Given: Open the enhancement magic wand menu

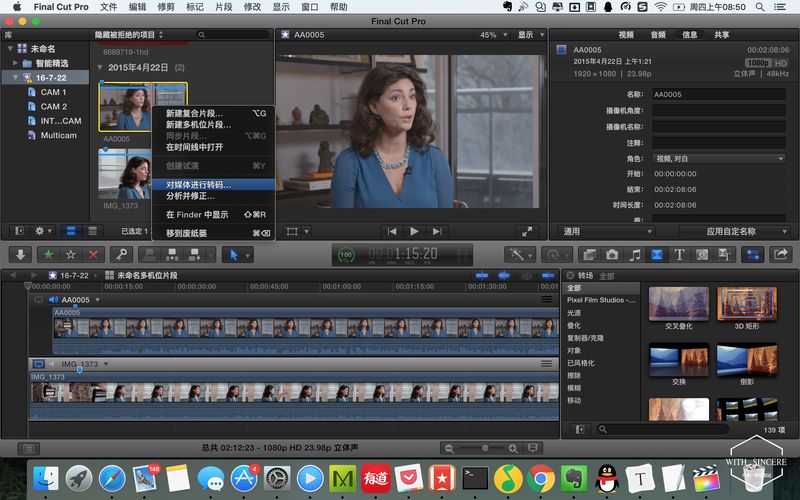Looking at the screenshot, I should click(x=520, y=255).
